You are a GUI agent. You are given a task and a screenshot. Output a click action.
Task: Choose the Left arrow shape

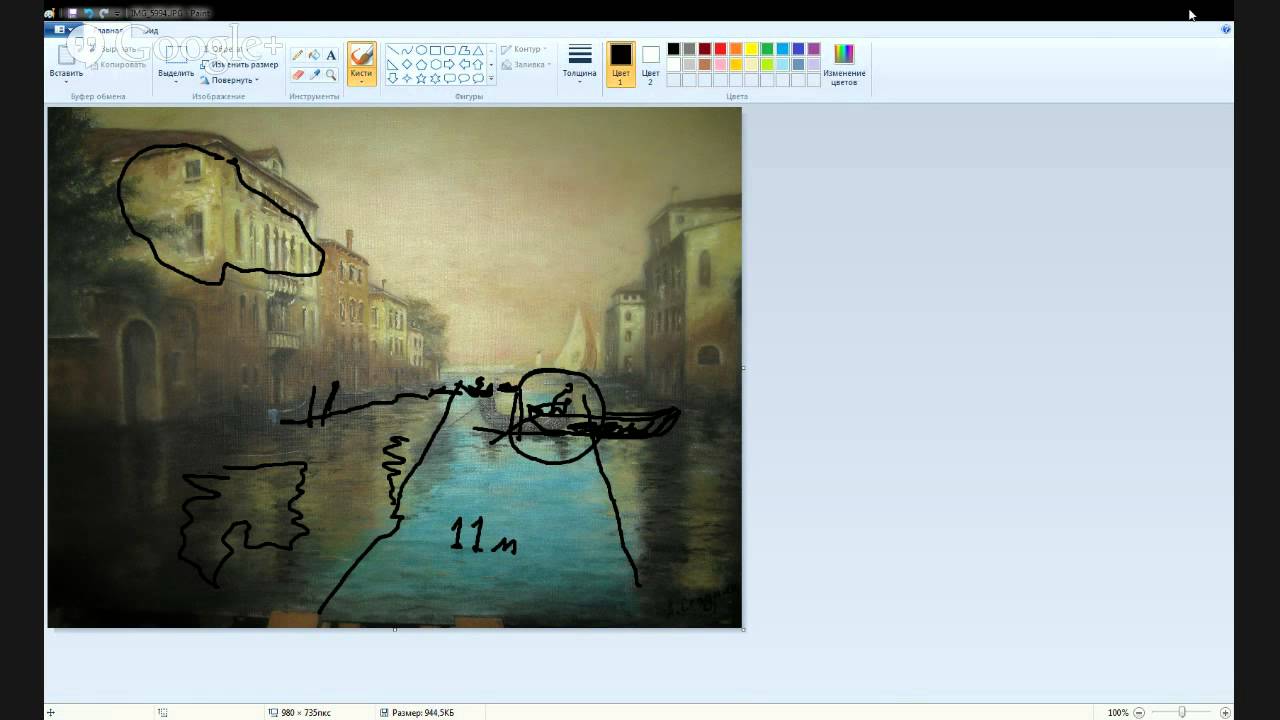[x=464, y=64]
